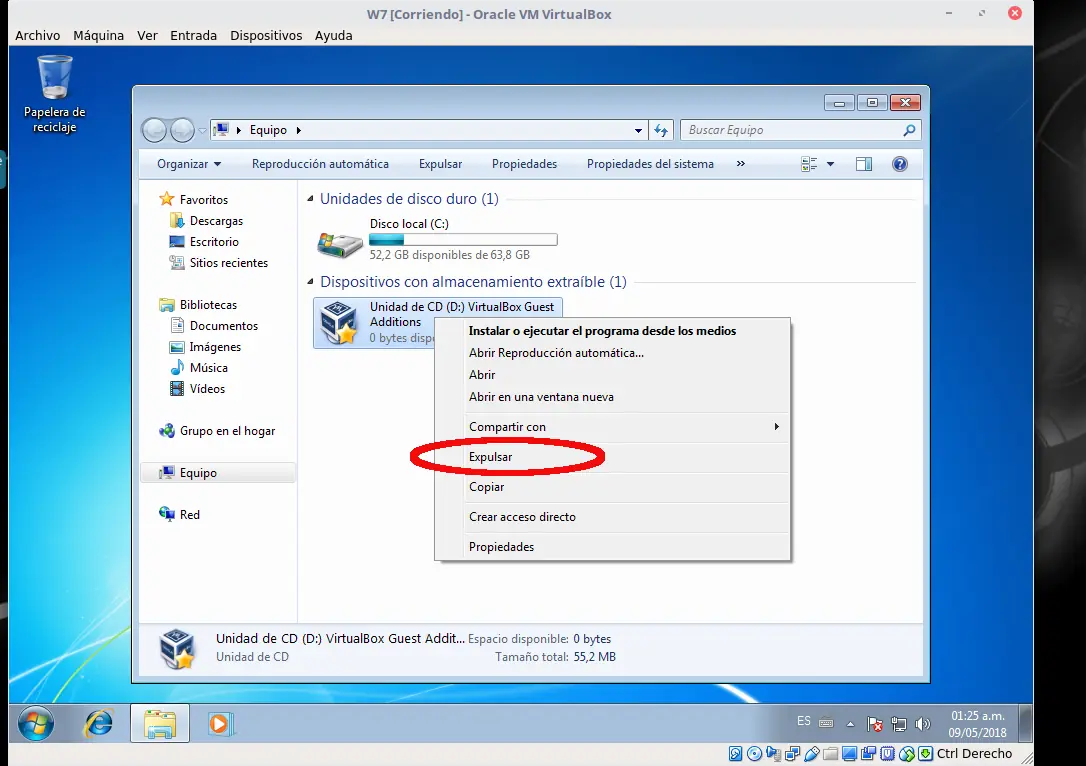Click VirtualBox optical disc status icon
Screen dimensions: 1086x766
tap(755, 754)
